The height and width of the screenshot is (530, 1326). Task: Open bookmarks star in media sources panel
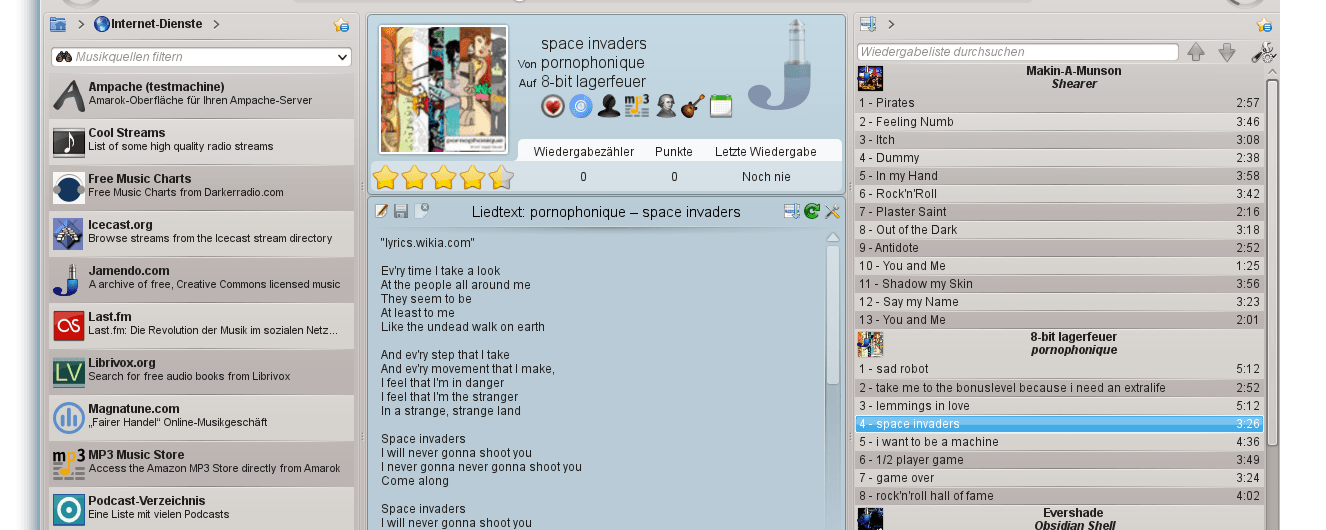(342, 25)
